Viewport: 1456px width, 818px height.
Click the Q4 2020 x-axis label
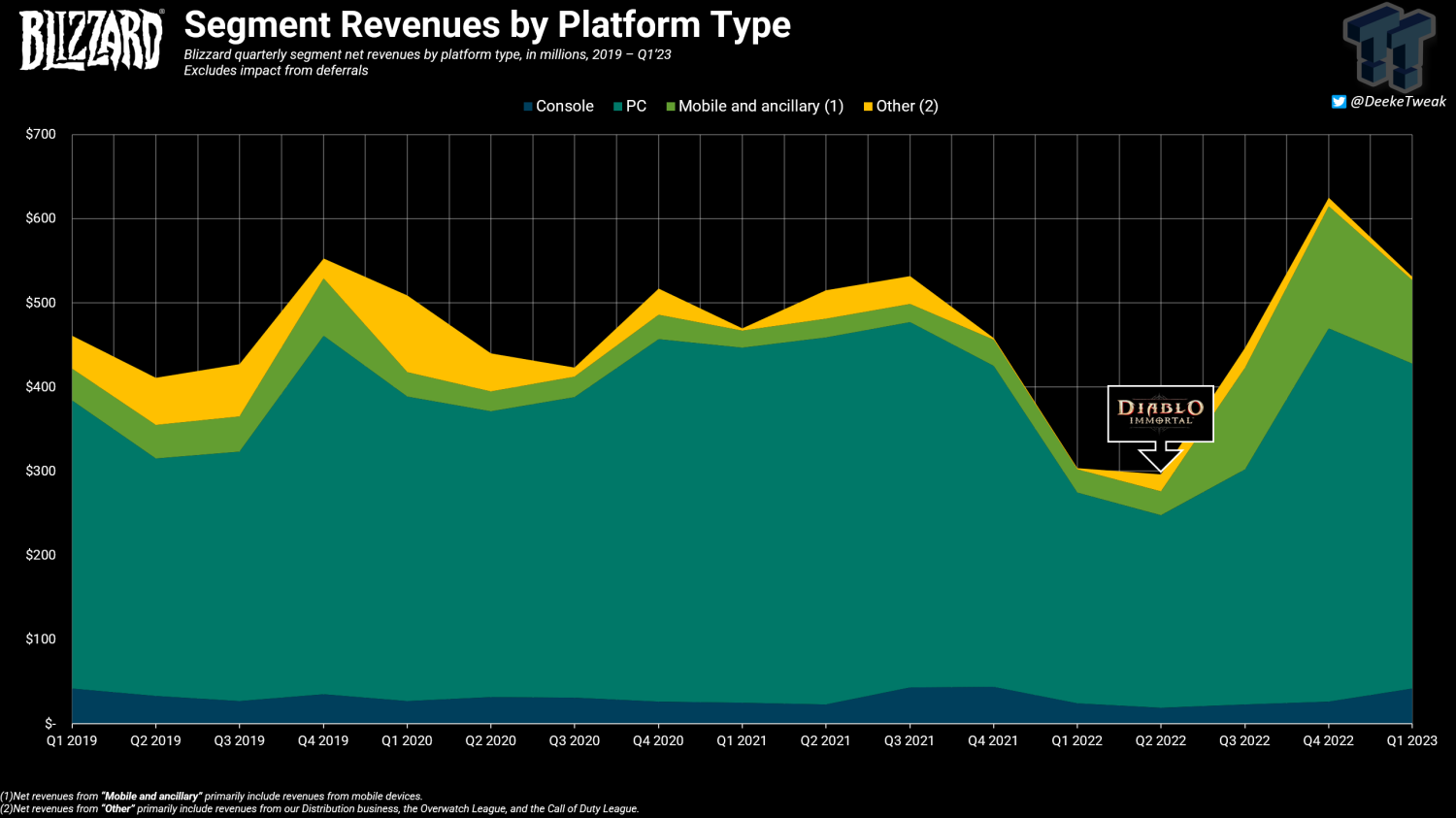click(x=658, y=740)
